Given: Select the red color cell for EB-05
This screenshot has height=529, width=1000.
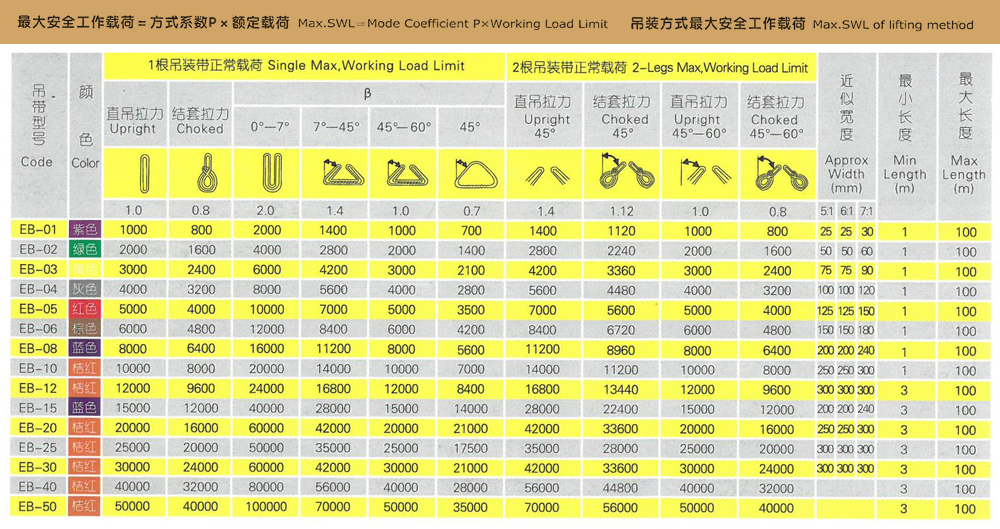Looking at the screenshot, I should (x=84, y=309).
